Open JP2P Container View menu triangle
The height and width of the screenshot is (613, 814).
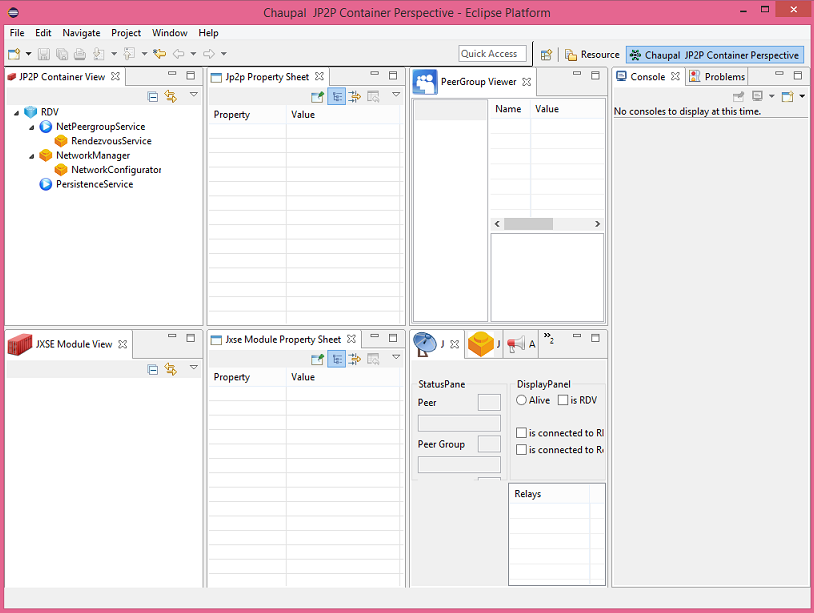point(194,94)
